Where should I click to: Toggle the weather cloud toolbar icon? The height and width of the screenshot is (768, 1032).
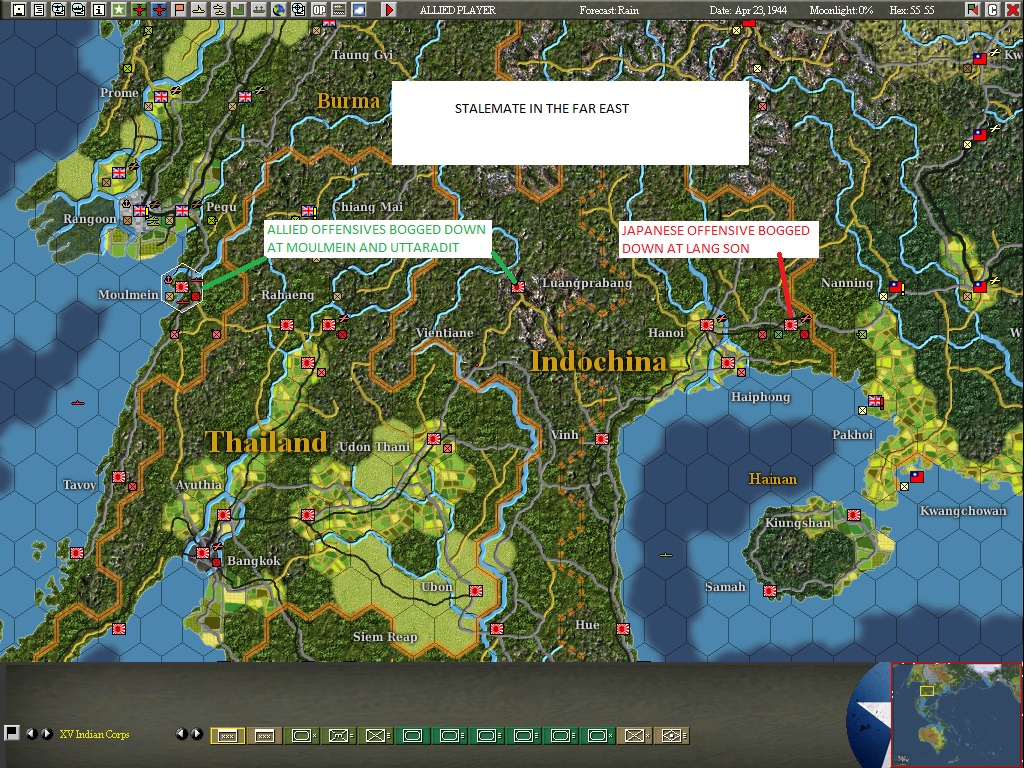(x=359, y=9)
